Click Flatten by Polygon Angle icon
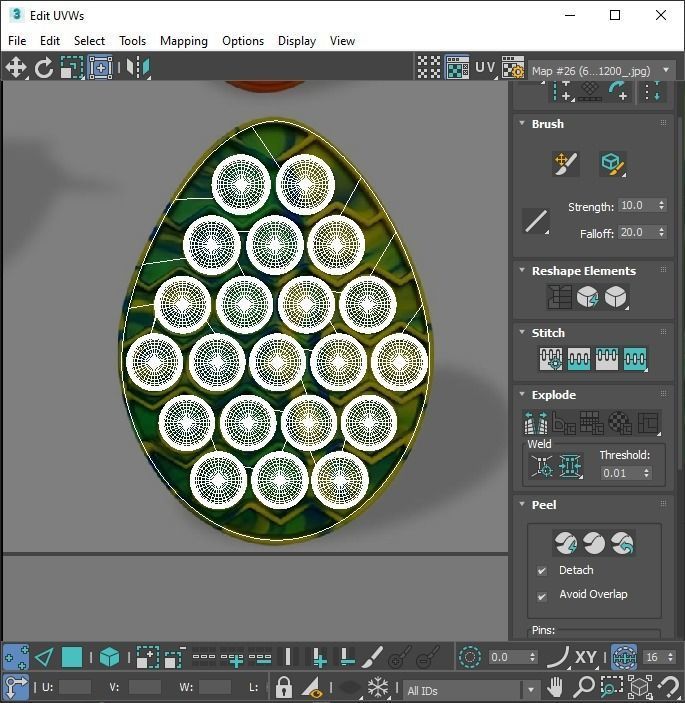This screenshot has width=685, height=703. point(564,423)
